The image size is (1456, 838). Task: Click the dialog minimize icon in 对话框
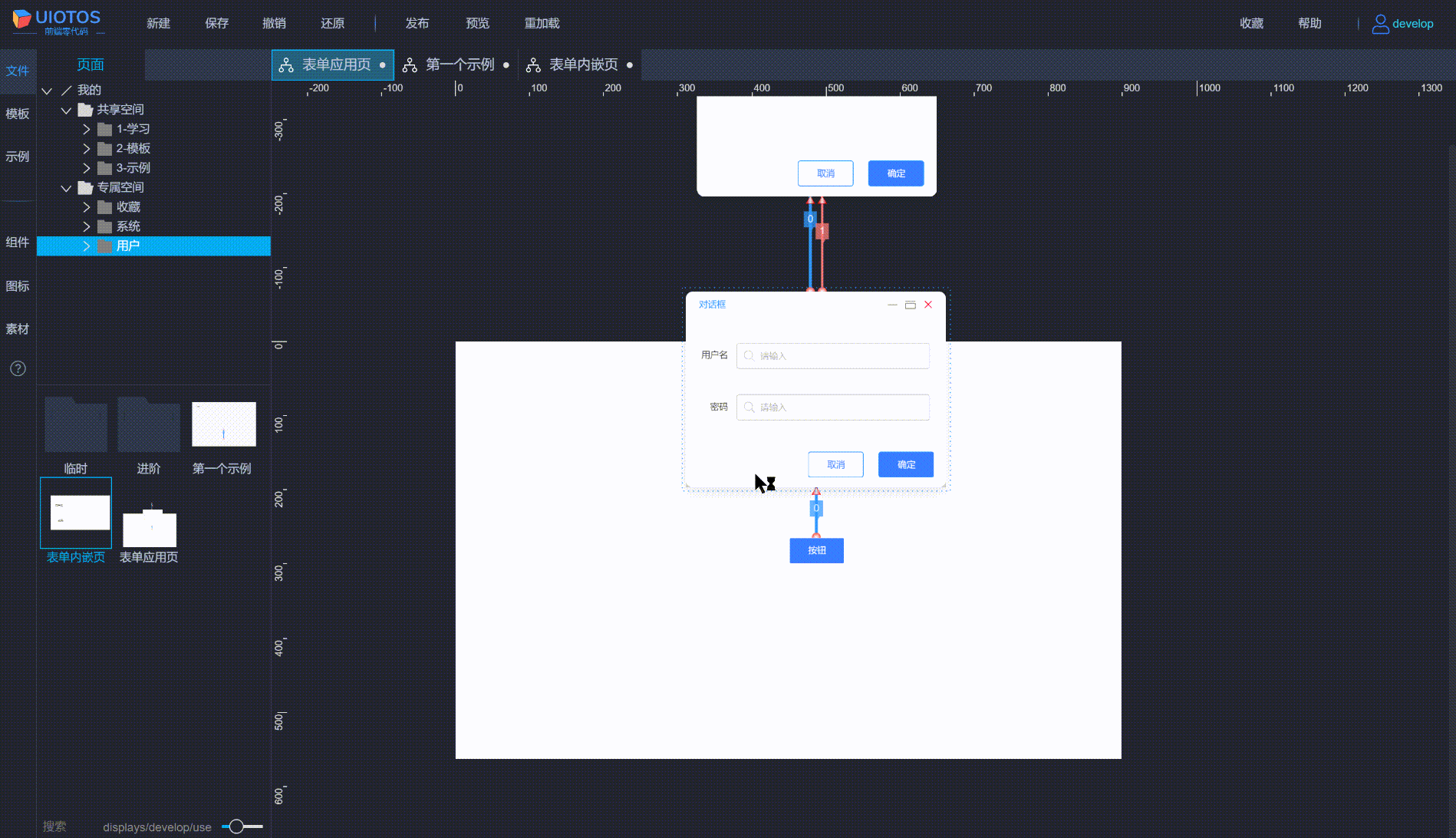click(892, 305)
